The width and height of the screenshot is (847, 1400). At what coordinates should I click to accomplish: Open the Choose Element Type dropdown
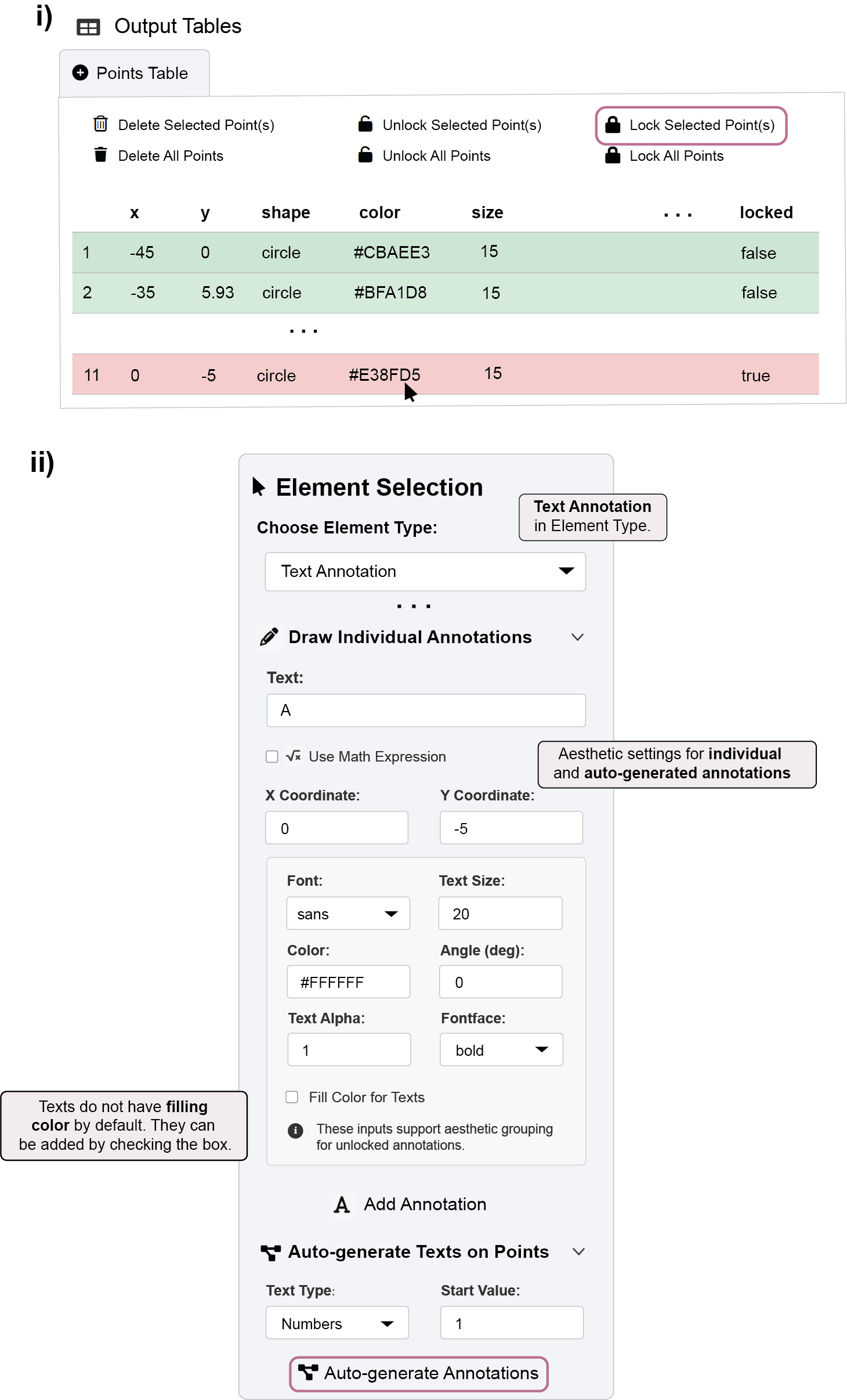[x=425, y=571]
